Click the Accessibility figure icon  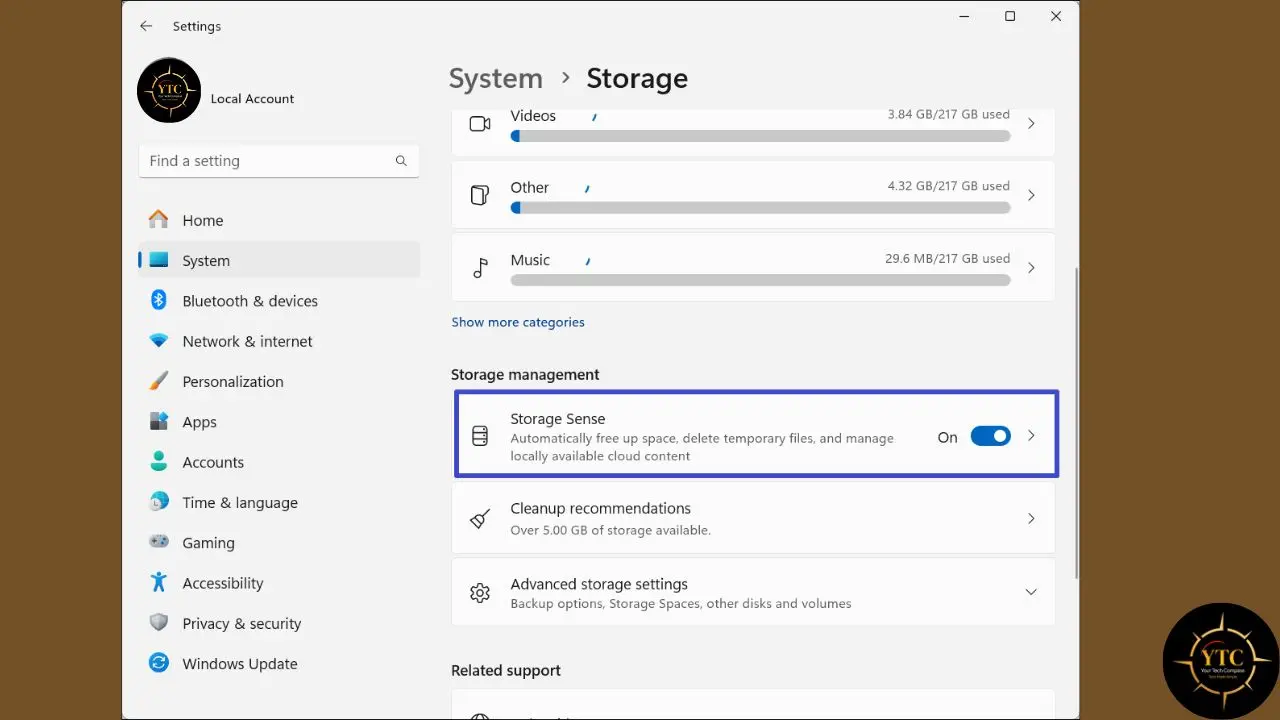point(159,583)
